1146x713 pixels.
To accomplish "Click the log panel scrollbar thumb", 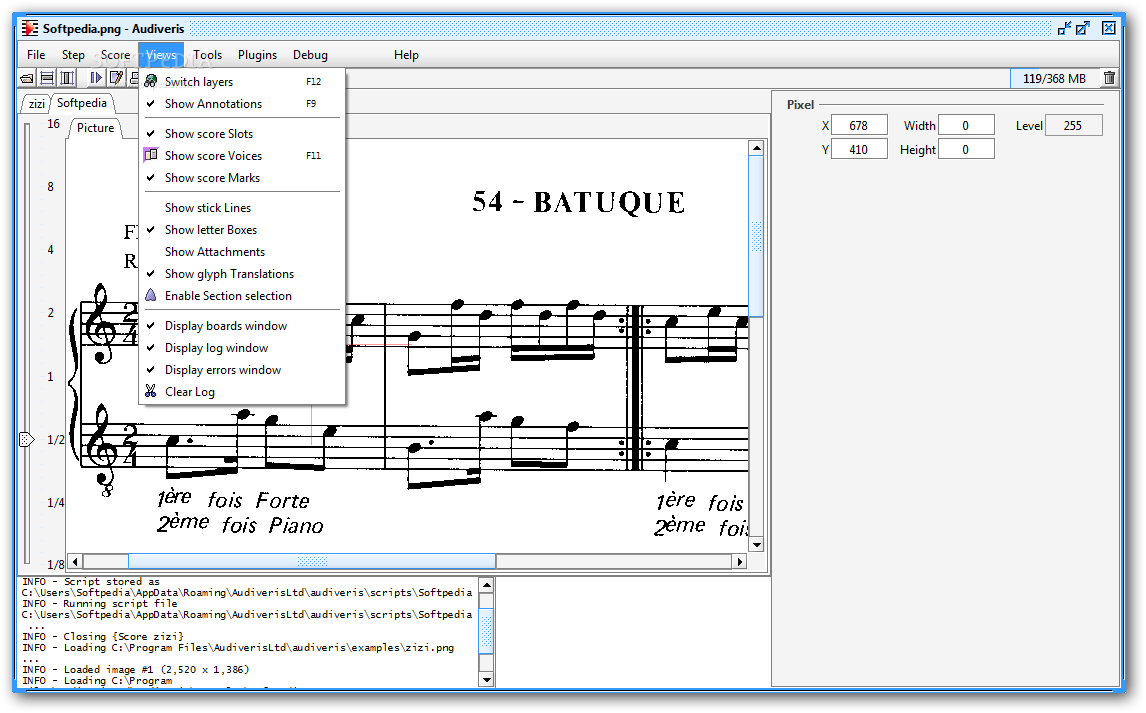I will pyautogui.click(x=487, y=632).
